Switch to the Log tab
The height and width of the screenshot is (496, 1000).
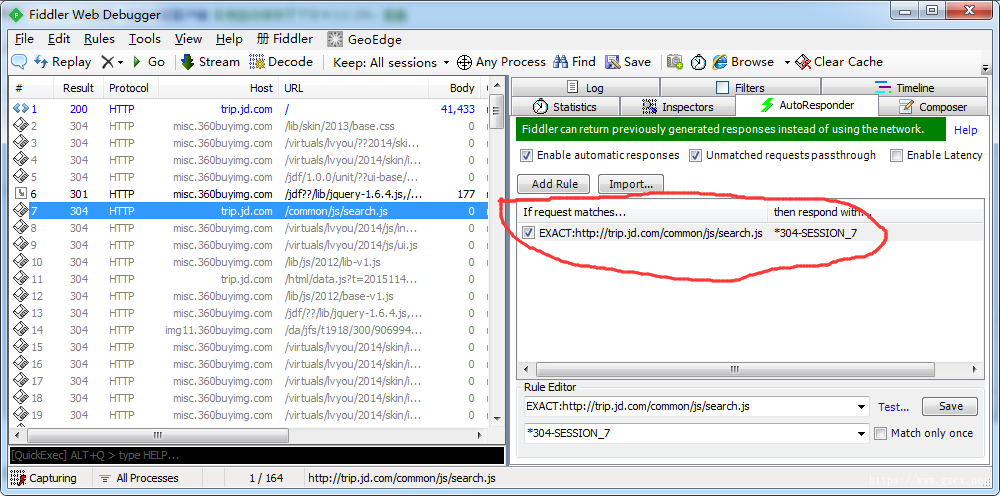585,87
